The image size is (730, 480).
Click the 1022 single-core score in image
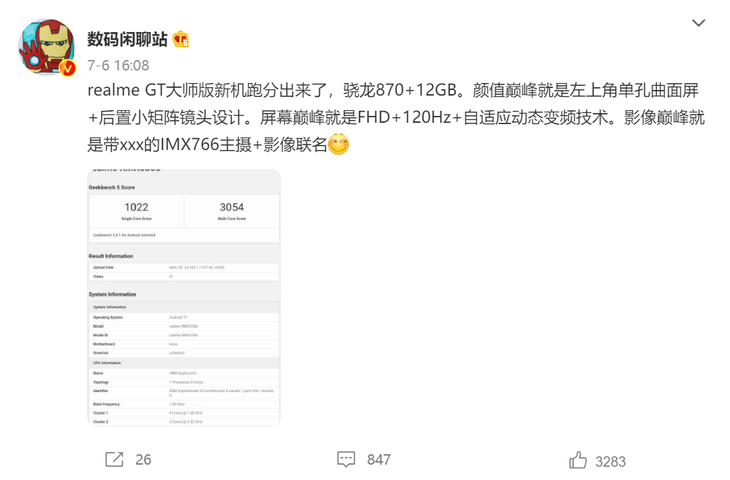click(136, 207)
